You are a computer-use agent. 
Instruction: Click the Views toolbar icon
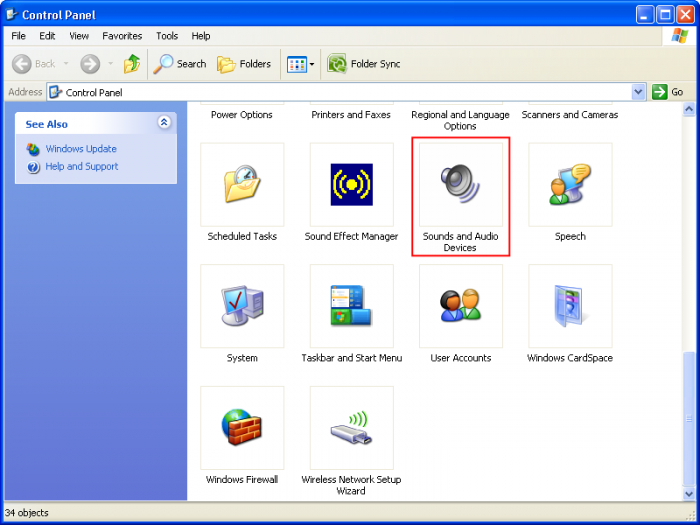pos(296,64)
